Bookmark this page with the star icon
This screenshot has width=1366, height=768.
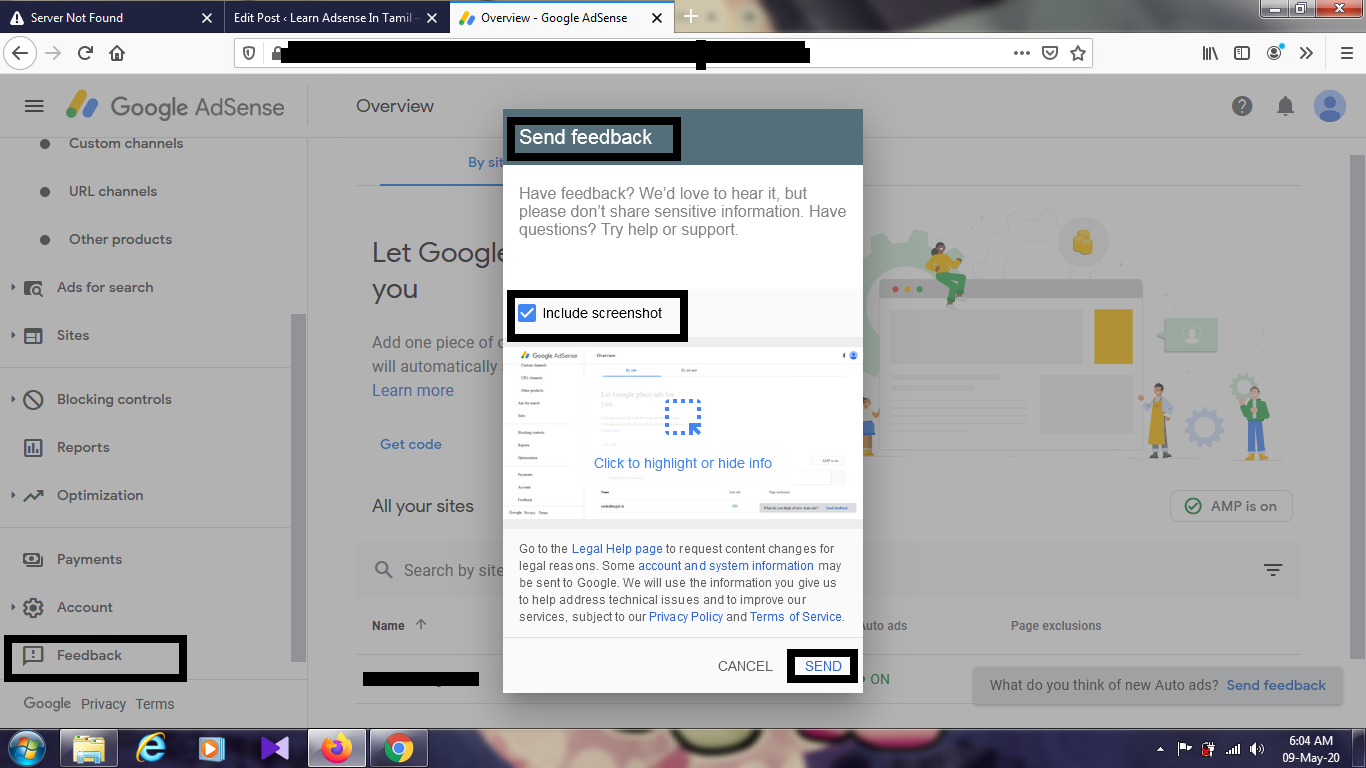point(1077,53)
